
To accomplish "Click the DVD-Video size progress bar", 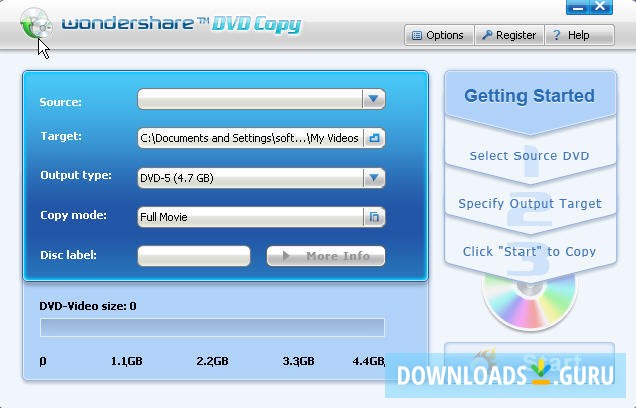I will click(x=212, y=327).
